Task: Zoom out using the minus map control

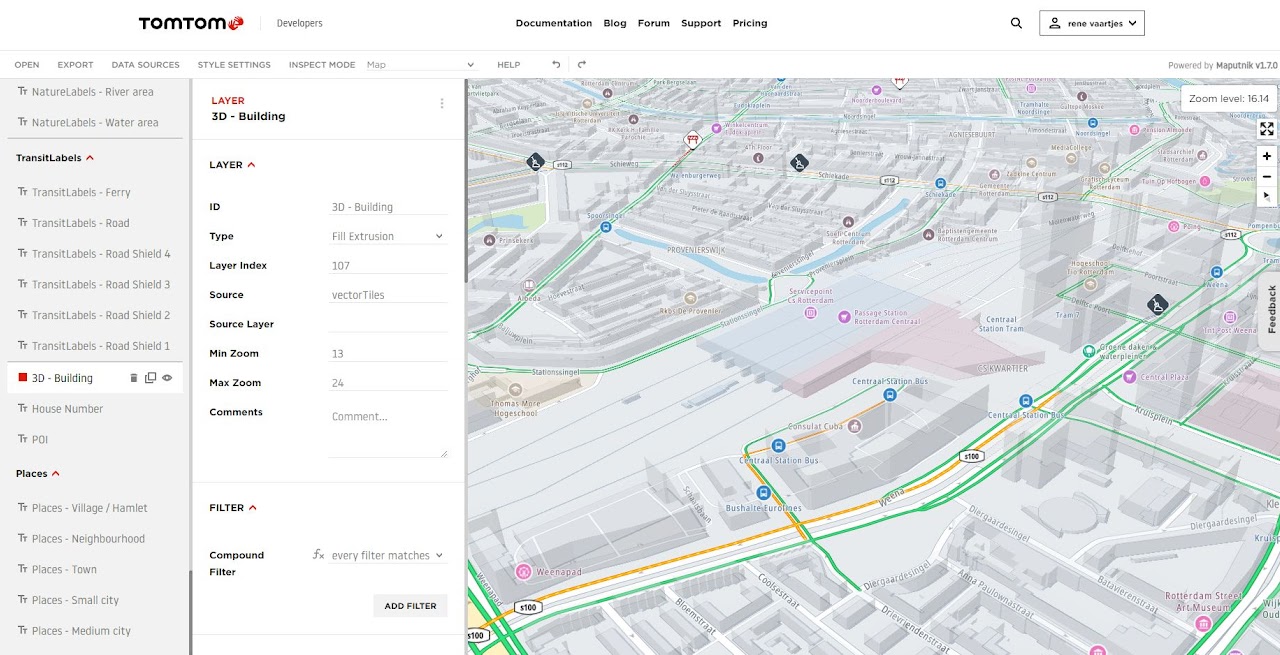Action: 1267,176
